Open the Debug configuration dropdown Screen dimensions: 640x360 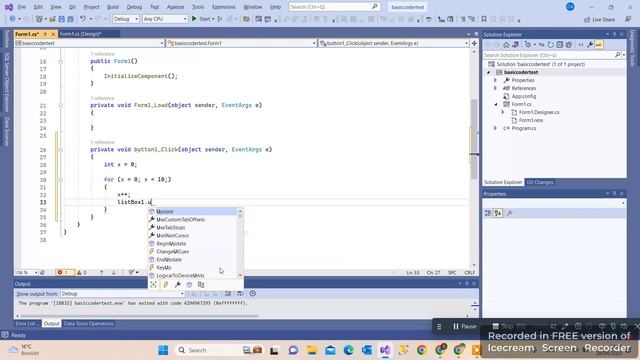point(126,19)
